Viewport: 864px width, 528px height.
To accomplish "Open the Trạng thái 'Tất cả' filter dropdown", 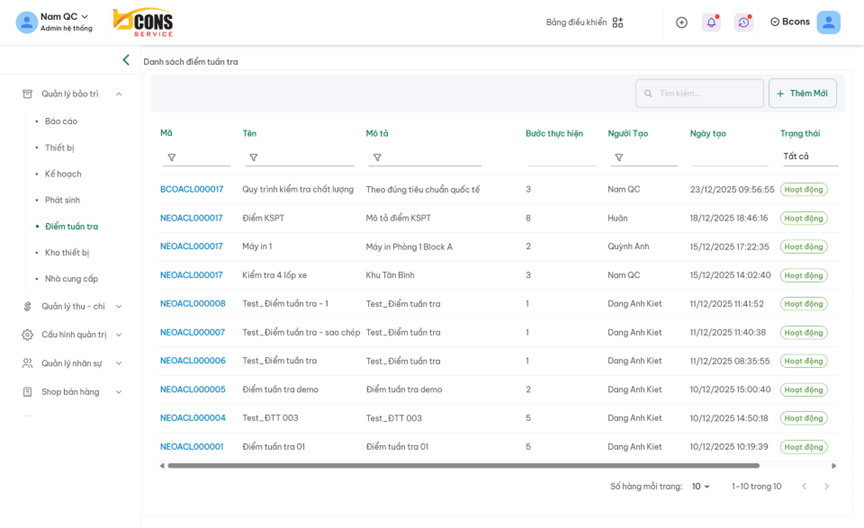I will click(808, 157).
